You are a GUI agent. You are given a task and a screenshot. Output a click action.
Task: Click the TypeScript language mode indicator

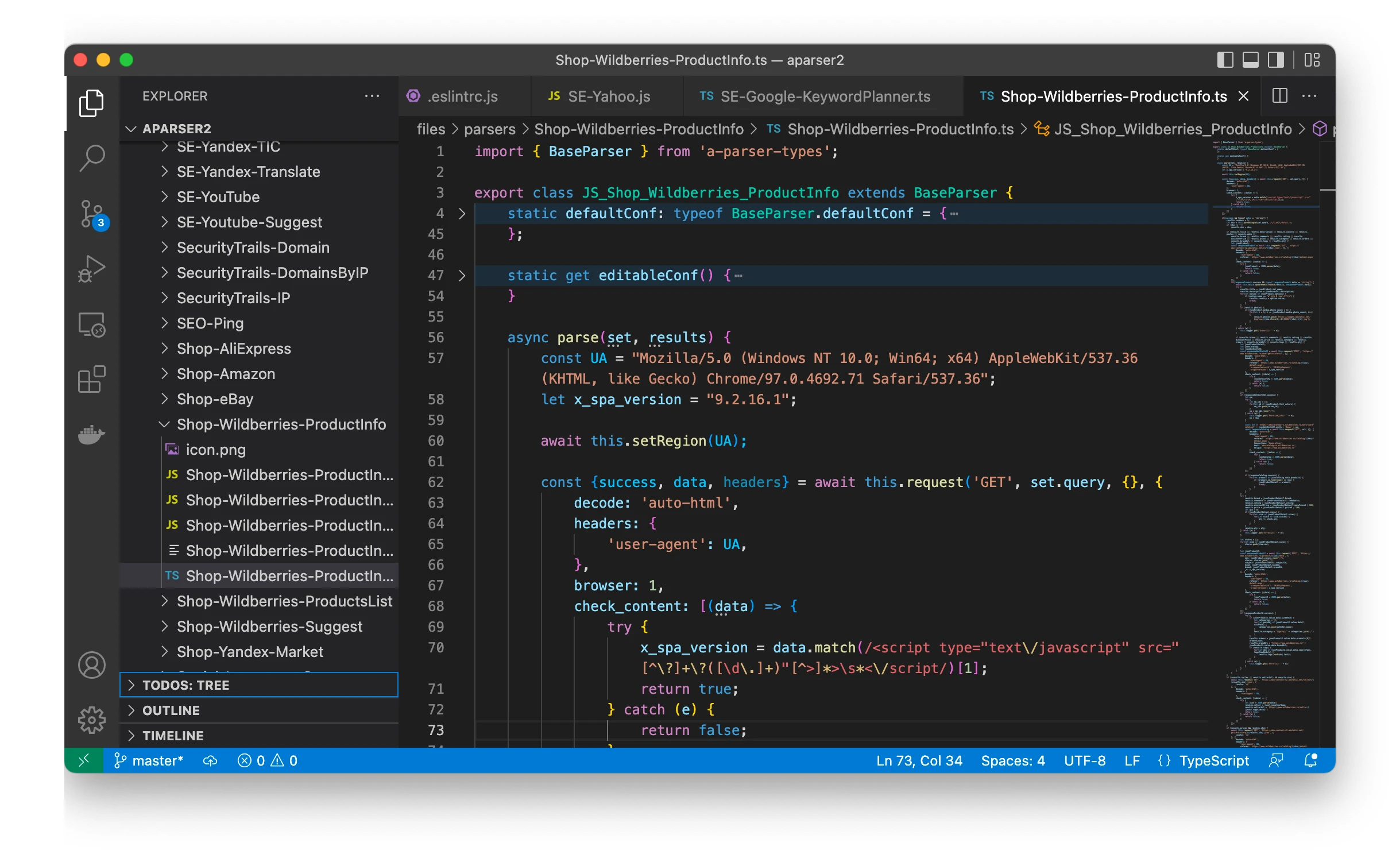point(1213,760)
